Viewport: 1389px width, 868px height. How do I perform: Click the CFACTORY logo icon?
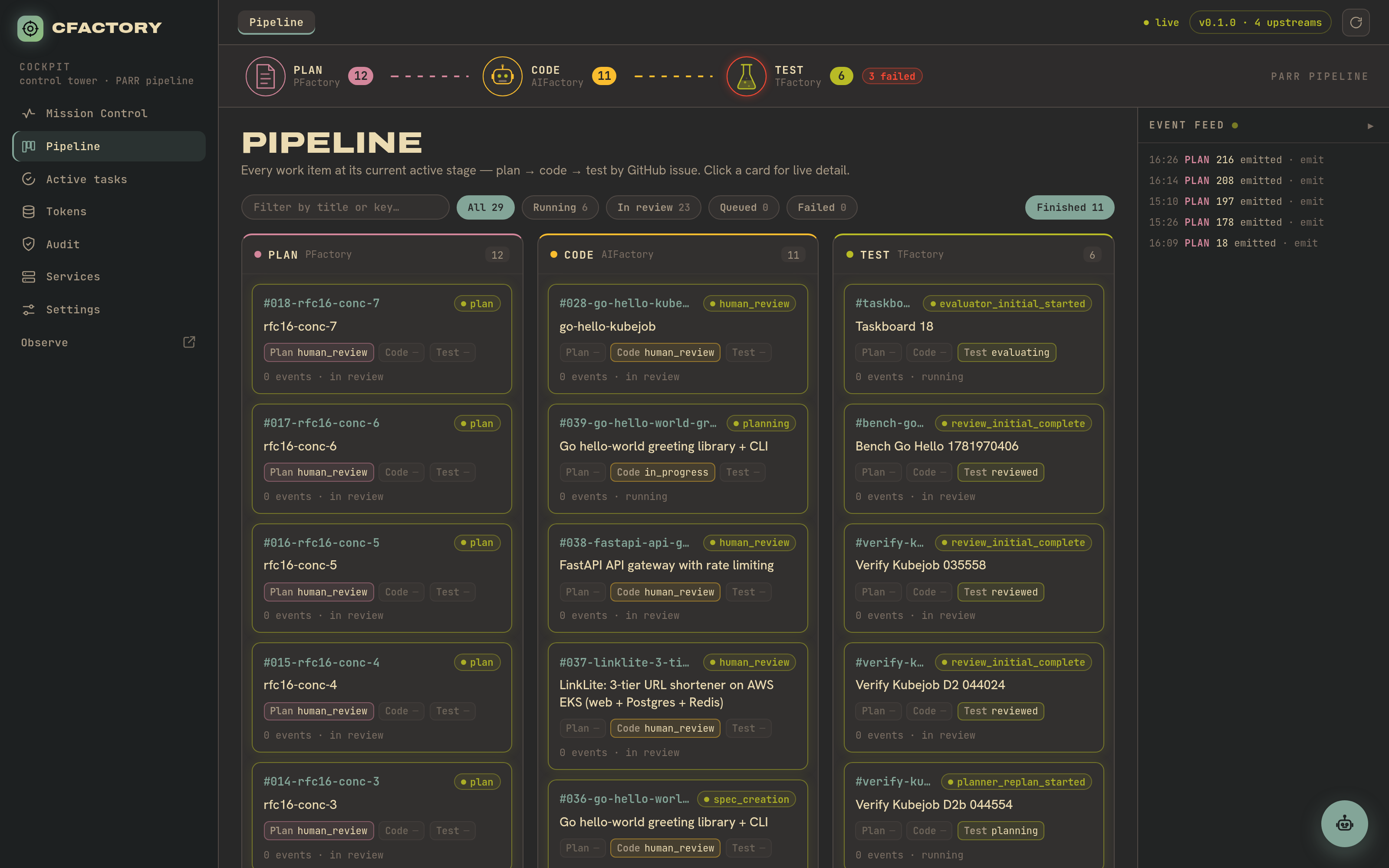[30, 28]
